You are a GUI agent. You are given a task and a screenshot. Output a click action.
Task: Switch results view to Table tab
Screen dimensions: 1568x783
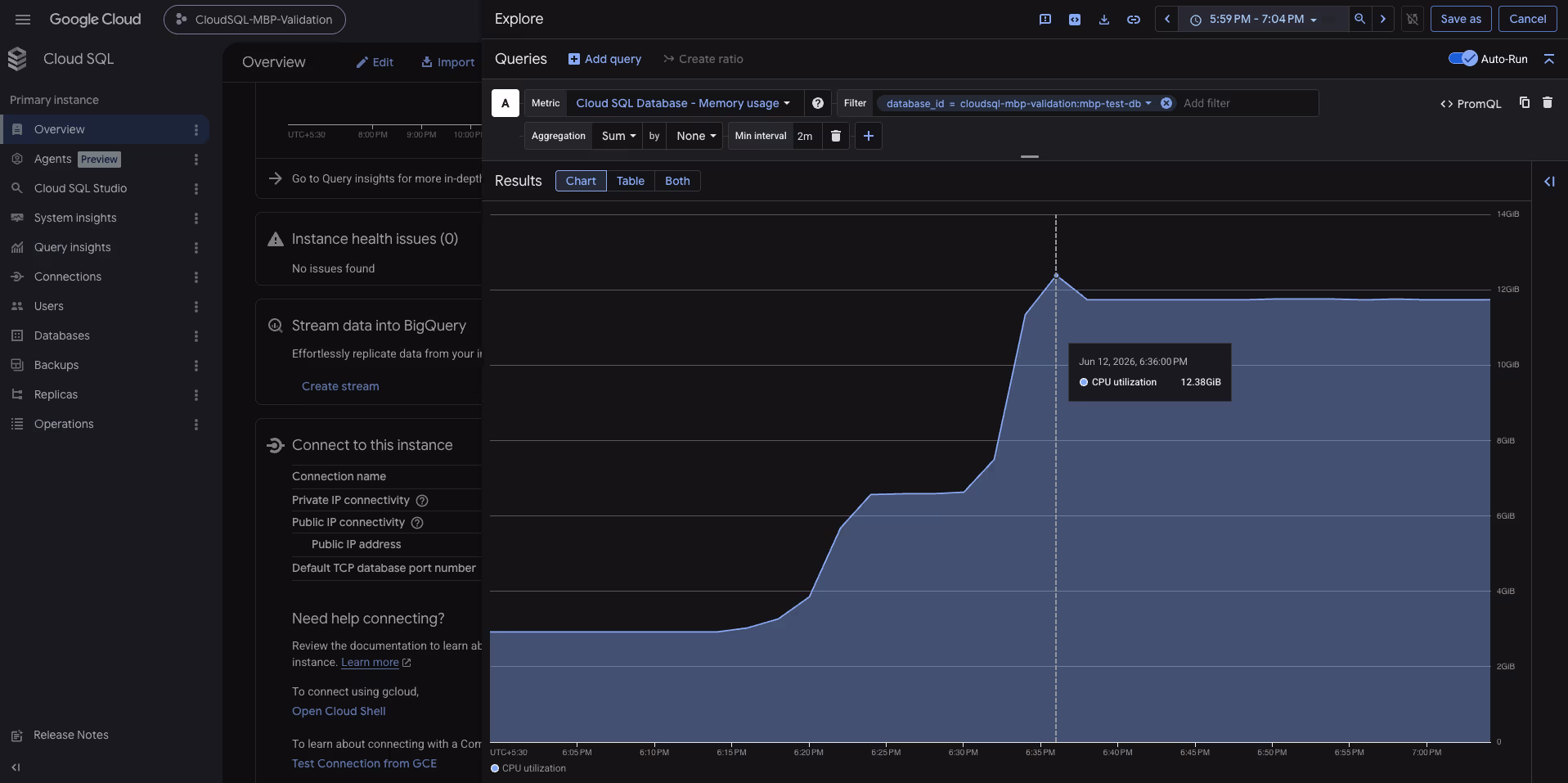point(631,181)
